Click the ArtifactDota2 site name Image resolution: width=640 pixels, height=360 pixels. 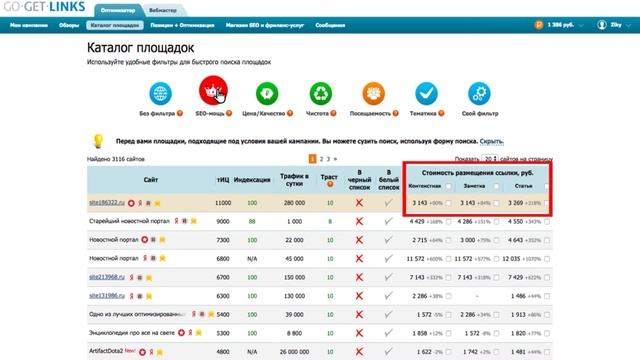pyautogui.click(x=106, y=351)
